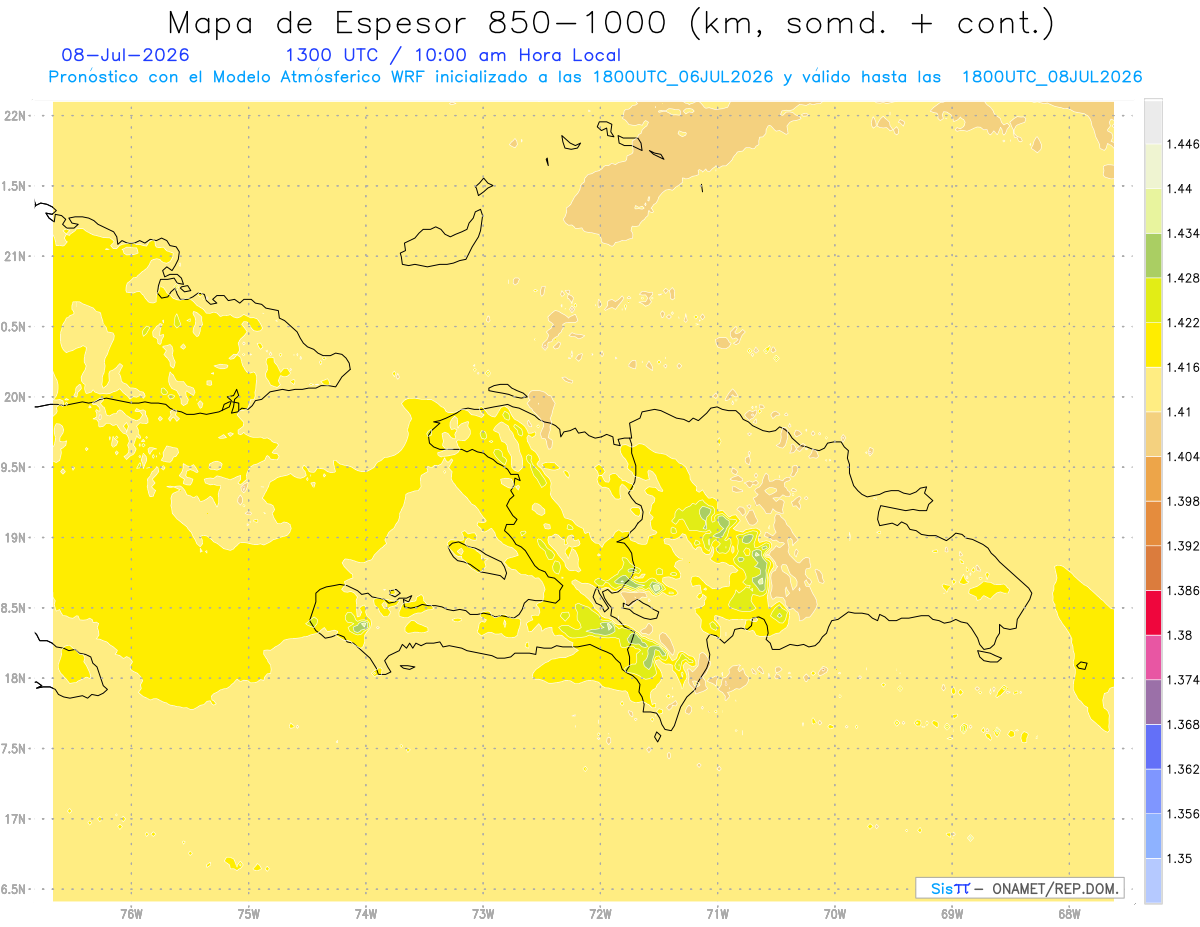Click the legend value '1.362'
1200x927 pixels.
pos(1182,769)
